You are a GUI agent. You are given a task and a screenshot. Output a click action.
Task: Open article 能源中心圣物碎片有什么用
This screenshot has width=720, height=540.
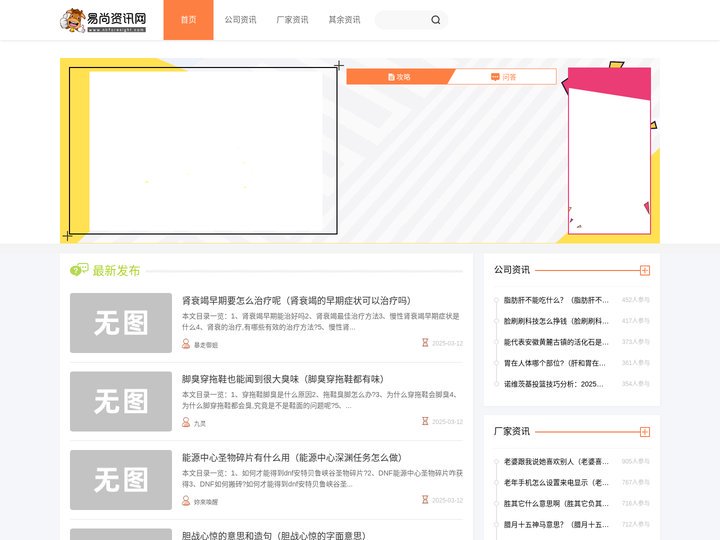(x=292, y=457)
